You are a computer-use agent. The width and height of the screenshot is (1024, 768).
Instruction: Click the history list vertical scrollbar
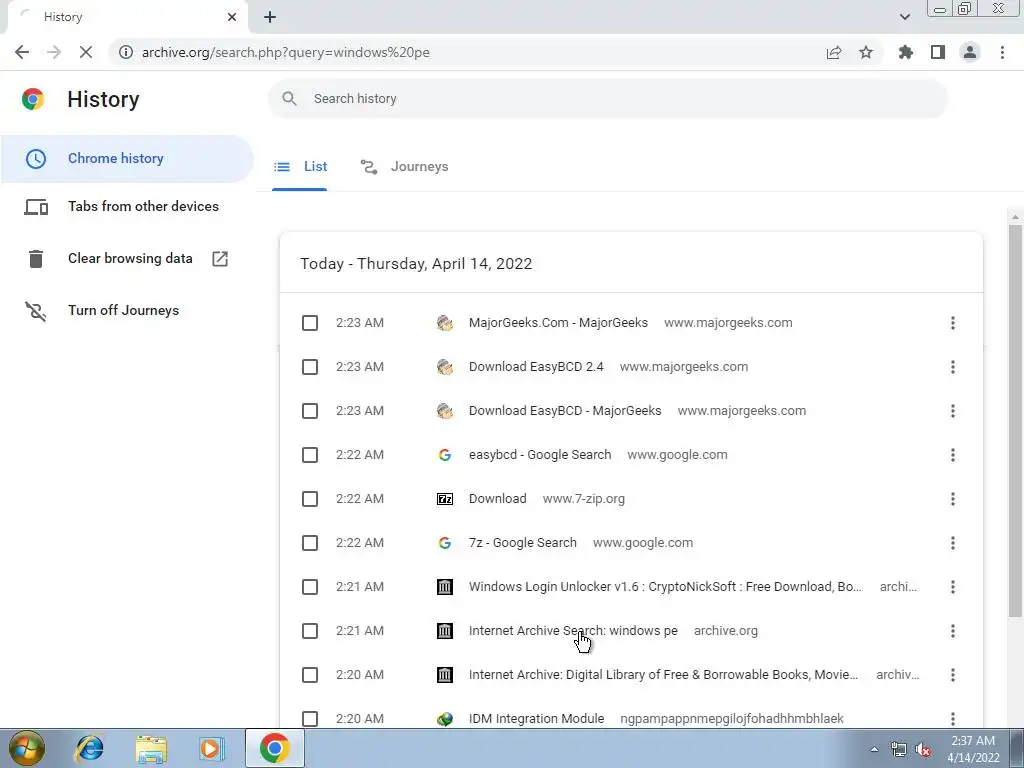[1015, 421]
